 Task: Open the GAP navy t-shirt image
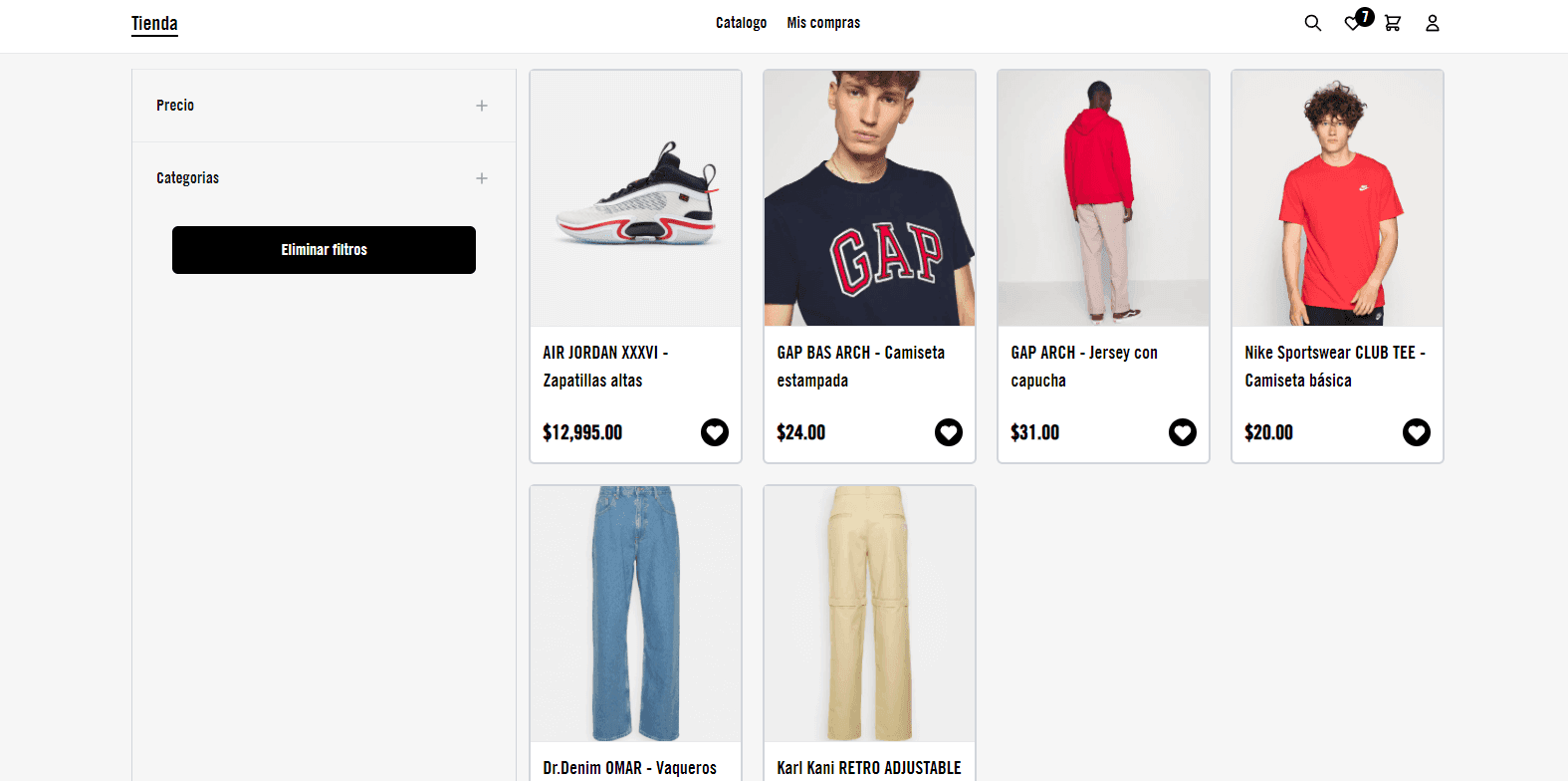click(x=869, y=198)
